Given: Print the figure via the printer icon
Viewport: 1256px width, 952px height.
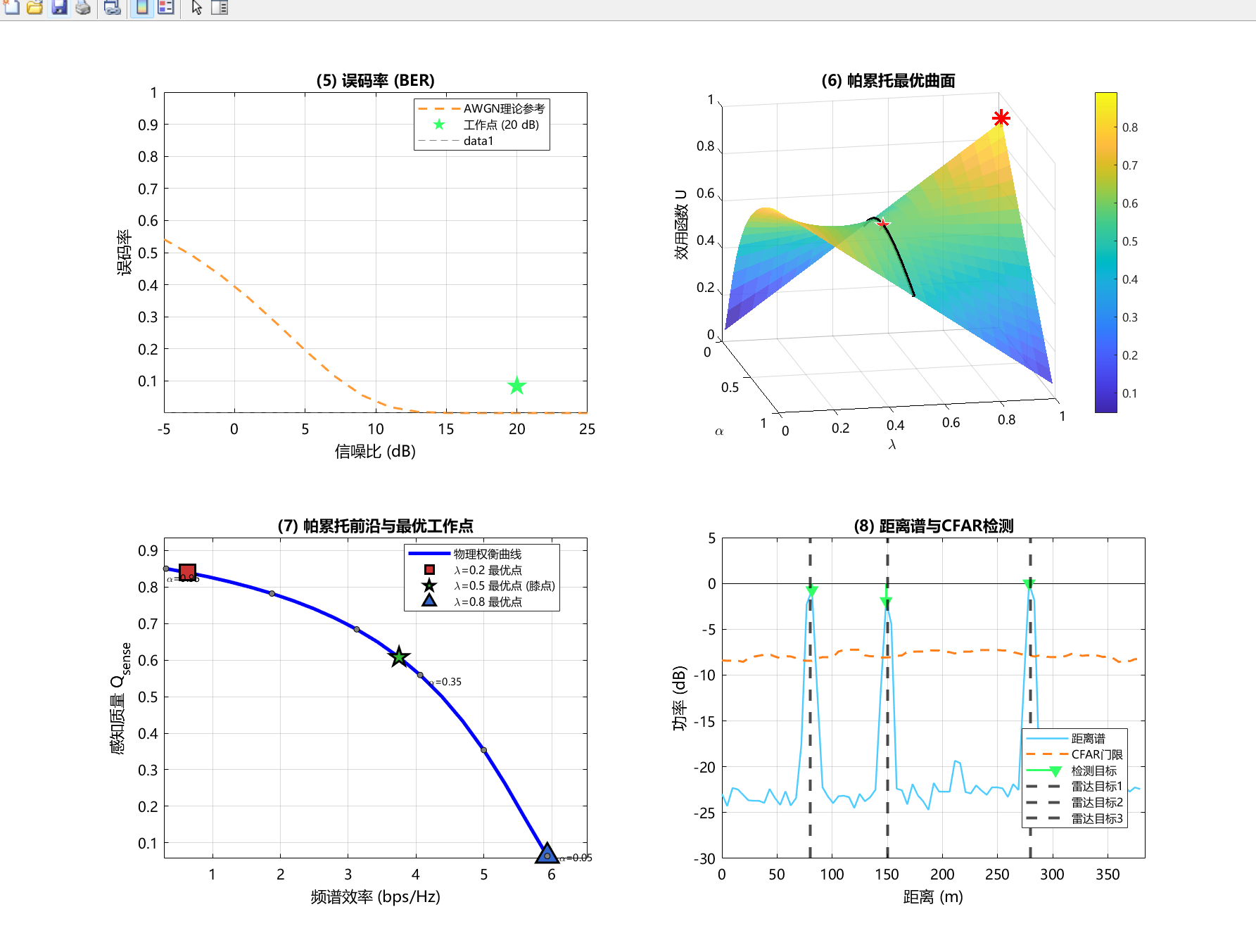Looking at the screenshot, I should pyautogui.click(x=83, y=7).
